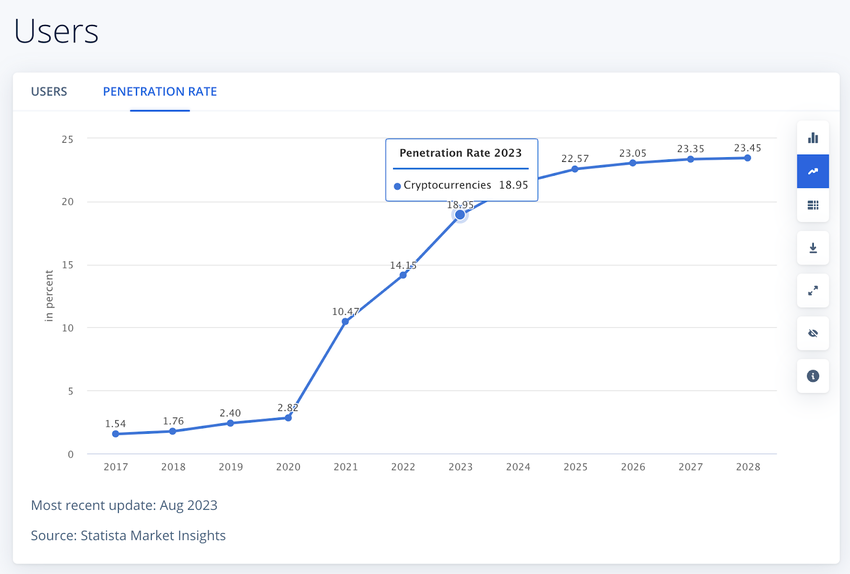Click the download chart icon

[812, 248]
